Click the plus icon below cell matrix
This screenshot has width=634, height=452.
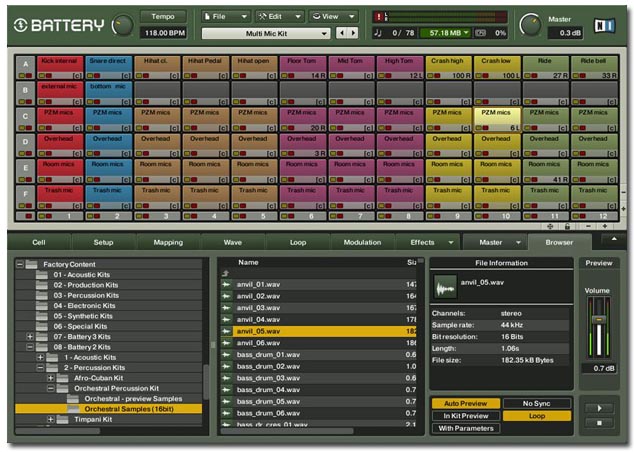click(x=605, y=226)
